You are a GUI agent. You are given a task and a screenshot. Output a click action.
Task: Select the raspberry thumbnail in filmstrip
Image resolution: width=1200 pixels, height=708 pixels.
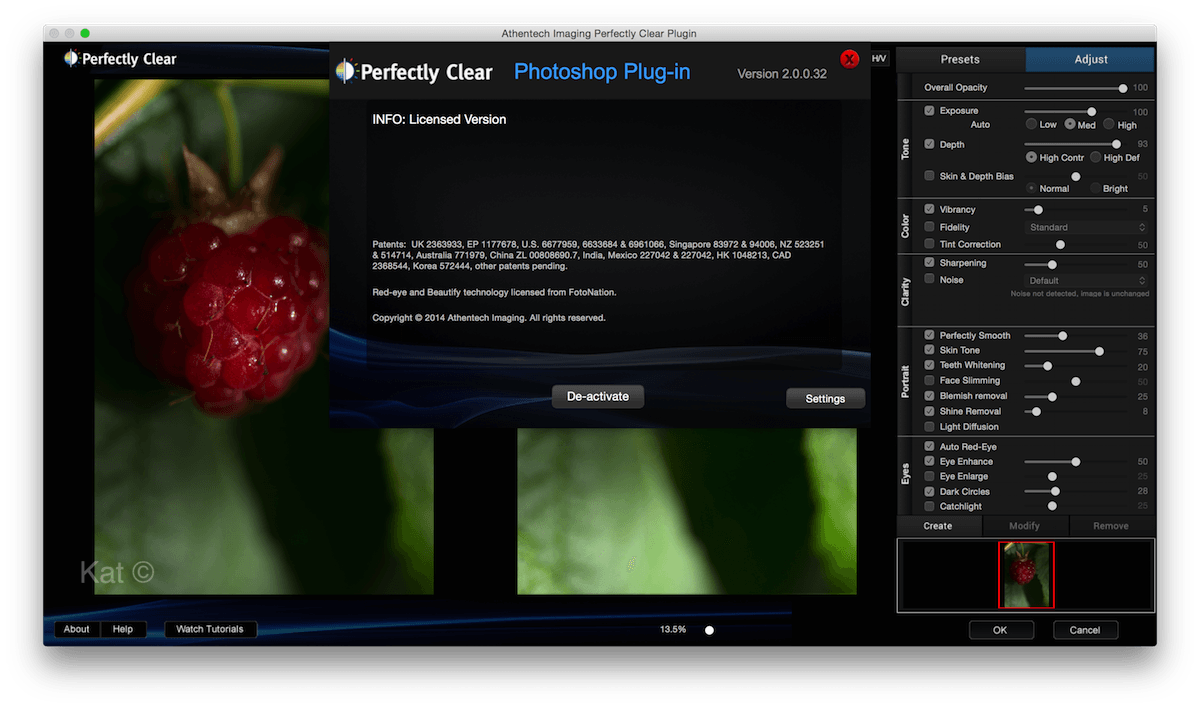1026,575
